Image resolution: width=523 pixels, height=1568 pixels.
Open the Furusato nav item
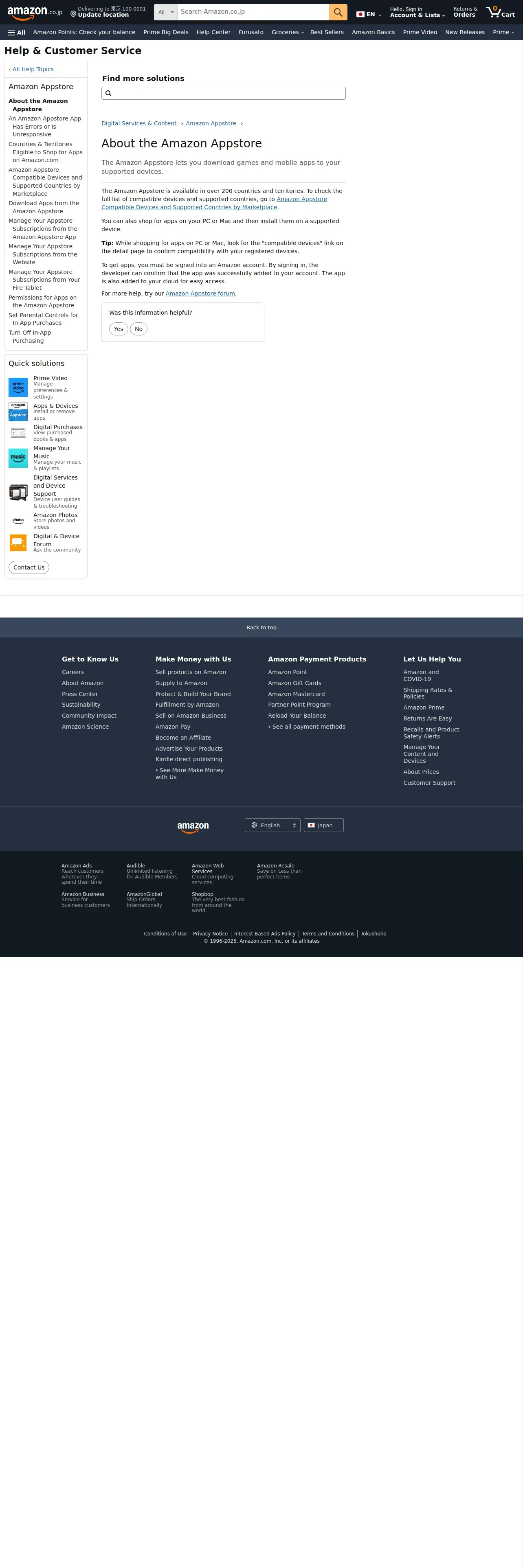251,32
